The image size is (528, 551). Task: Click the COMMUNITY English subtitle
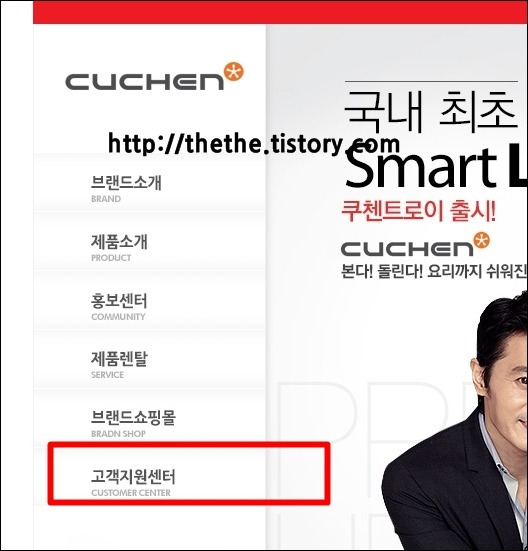pos(118,317)
